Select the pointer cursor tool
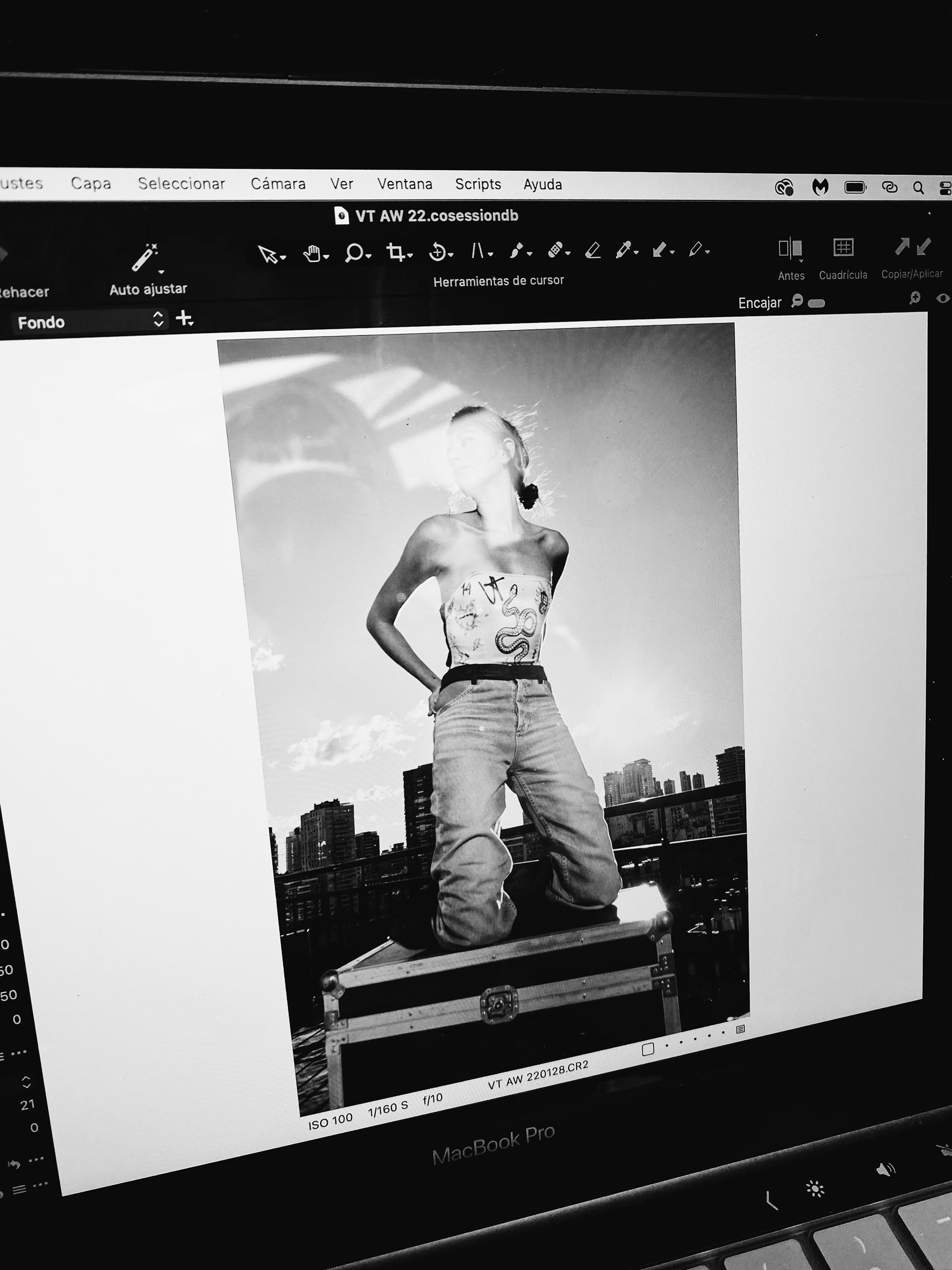This screenshot has height=1270, width=952. pos(268,254)
